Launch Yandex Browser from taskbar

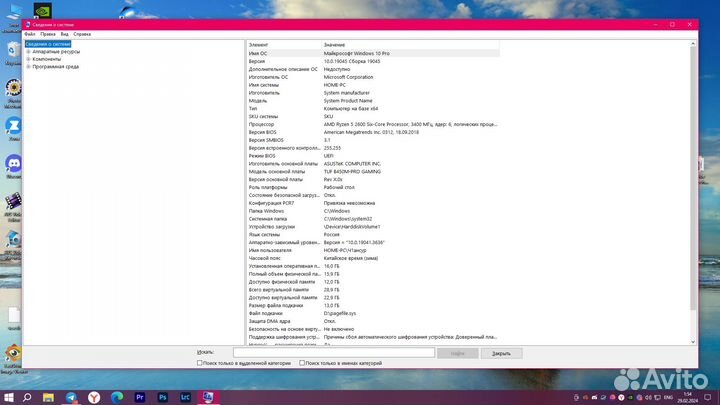pos(94,397)
